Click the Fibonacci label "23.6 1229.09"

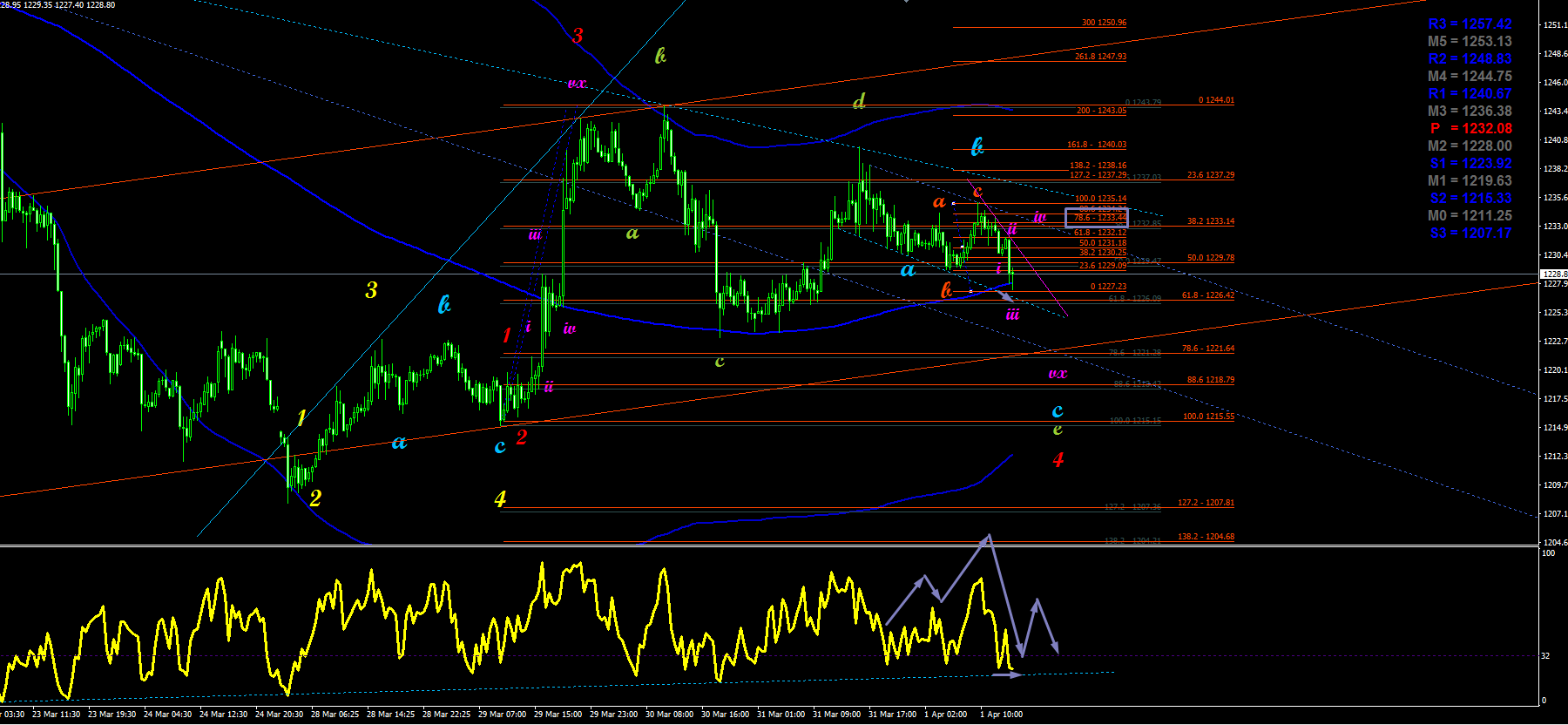[x=1103, y=266]
